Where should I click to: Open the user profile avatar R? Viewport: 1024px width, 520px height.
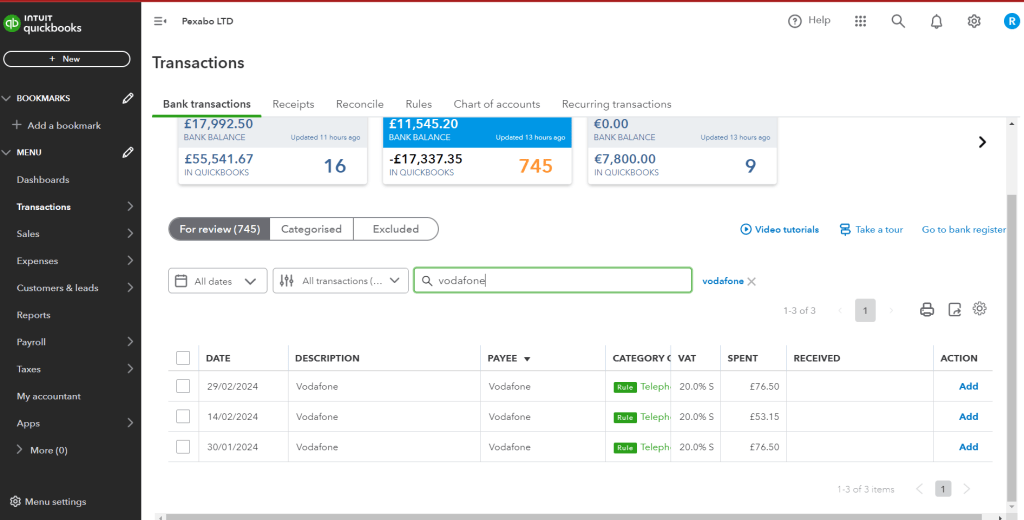[1012, 22]
